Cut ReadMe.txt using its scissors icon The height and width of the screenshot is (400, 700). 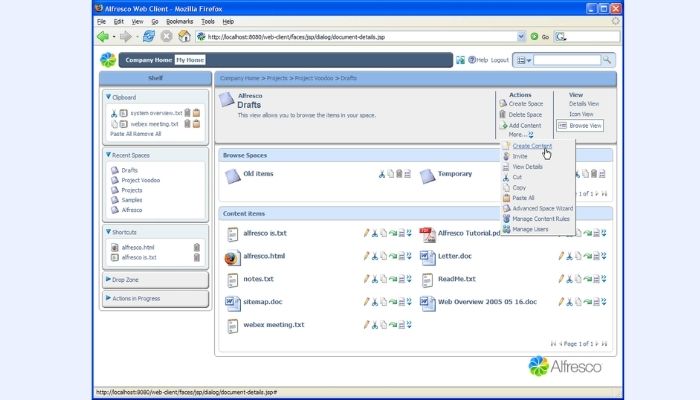click(x=569, y=279)
